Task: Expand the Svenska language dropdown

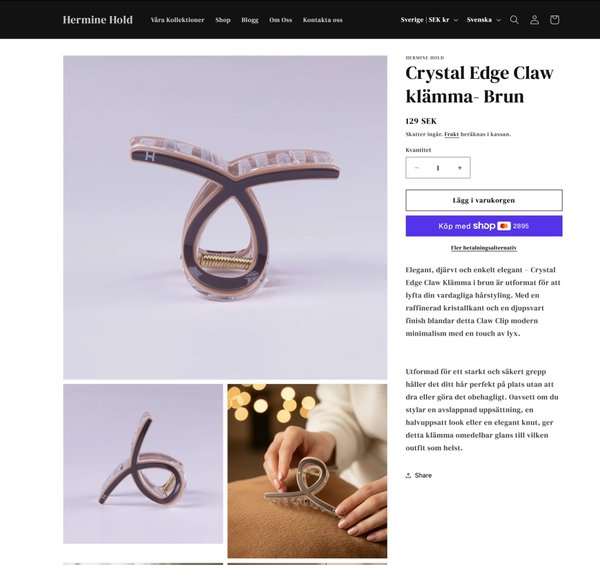Action: [483, 20]
